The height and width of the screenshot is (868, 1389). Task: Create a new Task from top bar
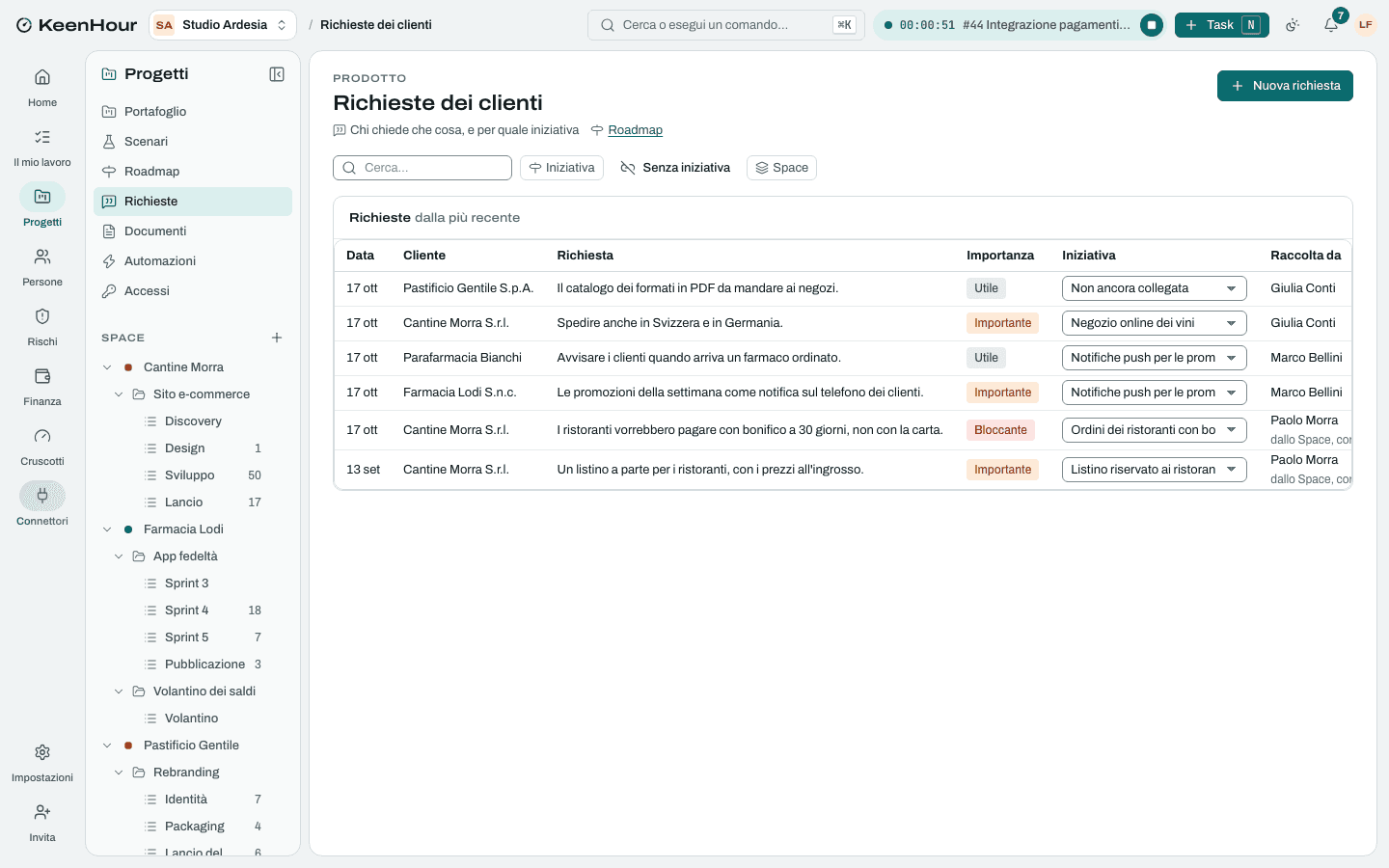(x=1221, y=25)
